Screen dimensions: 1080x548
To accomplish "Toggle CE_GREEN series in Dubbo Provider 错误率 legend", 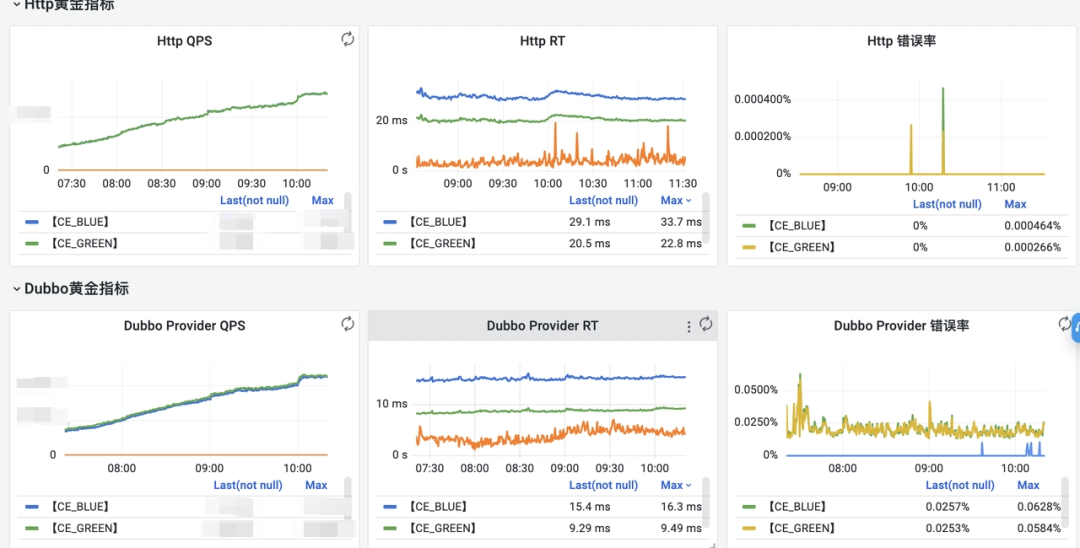I will pyautogui.click(x=800, y=528).
